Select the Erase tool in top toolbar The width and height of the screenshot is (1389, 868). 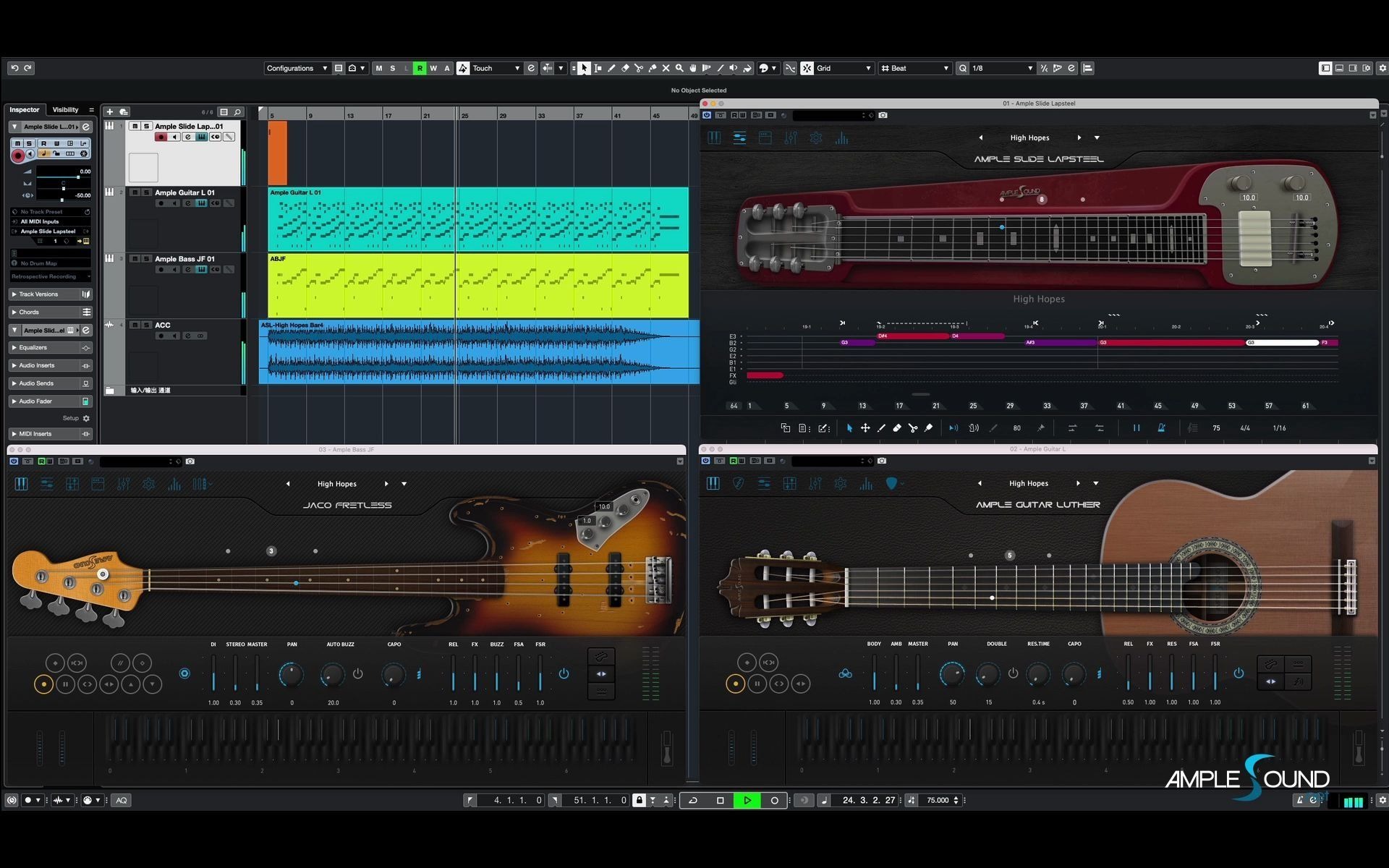(625, 68)
